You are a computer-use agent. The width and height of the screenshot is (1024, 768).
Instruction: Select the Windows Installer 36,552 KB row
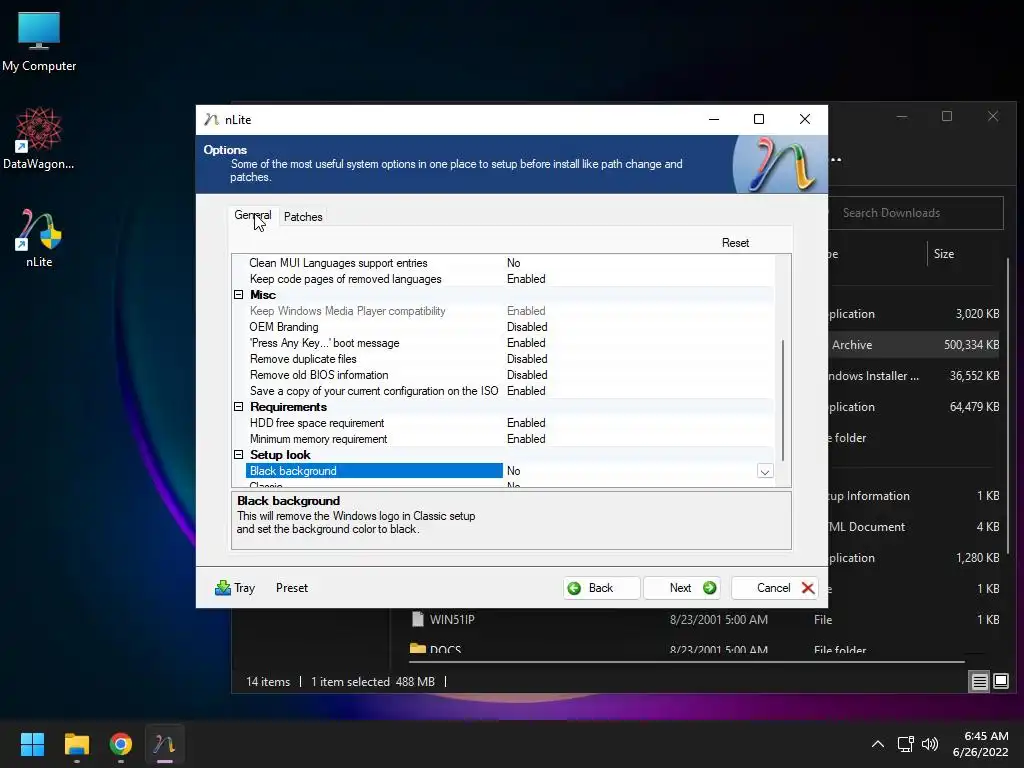[916, 376]
